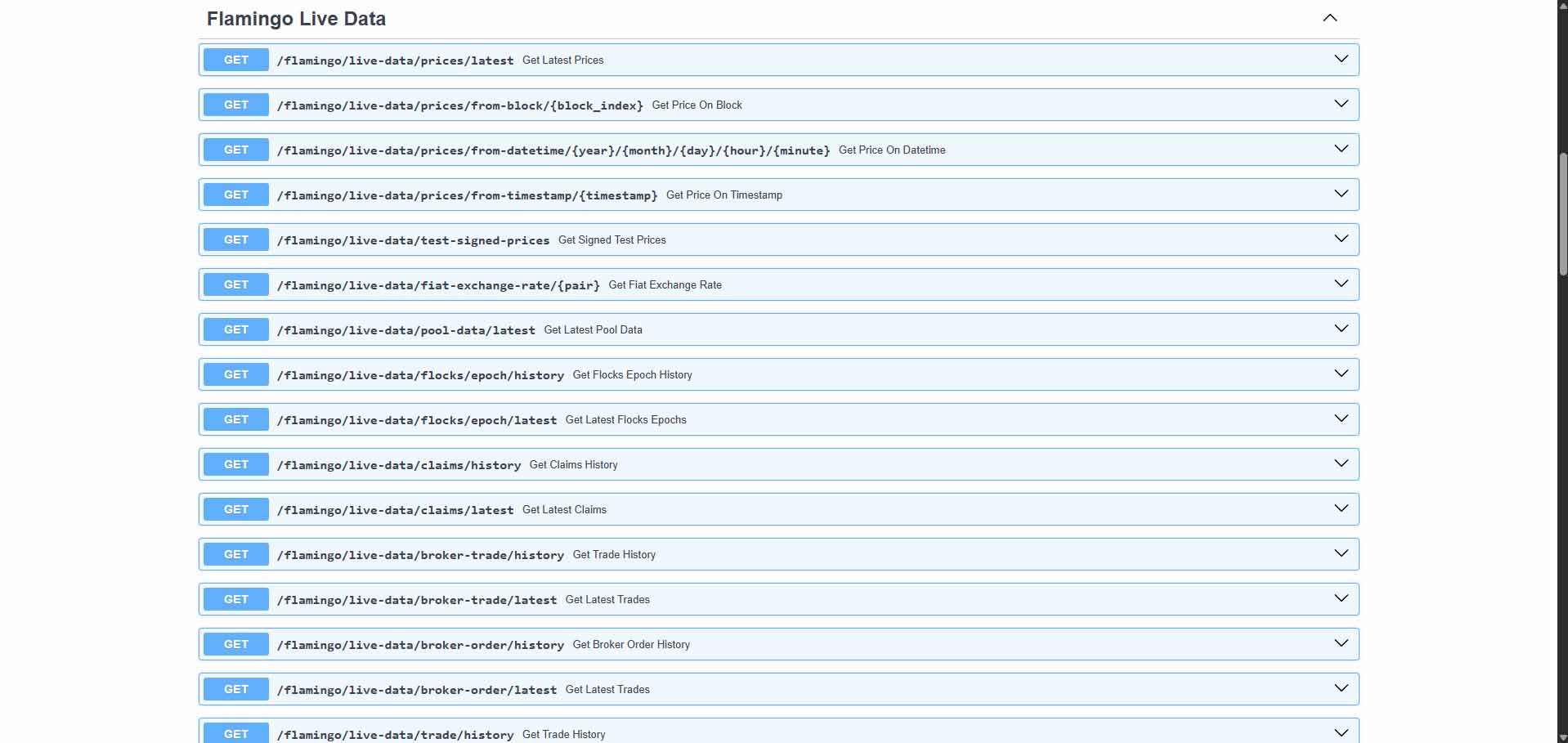
Task: Click the Flamingo Live Data section heading
Action: pos(296,19)
